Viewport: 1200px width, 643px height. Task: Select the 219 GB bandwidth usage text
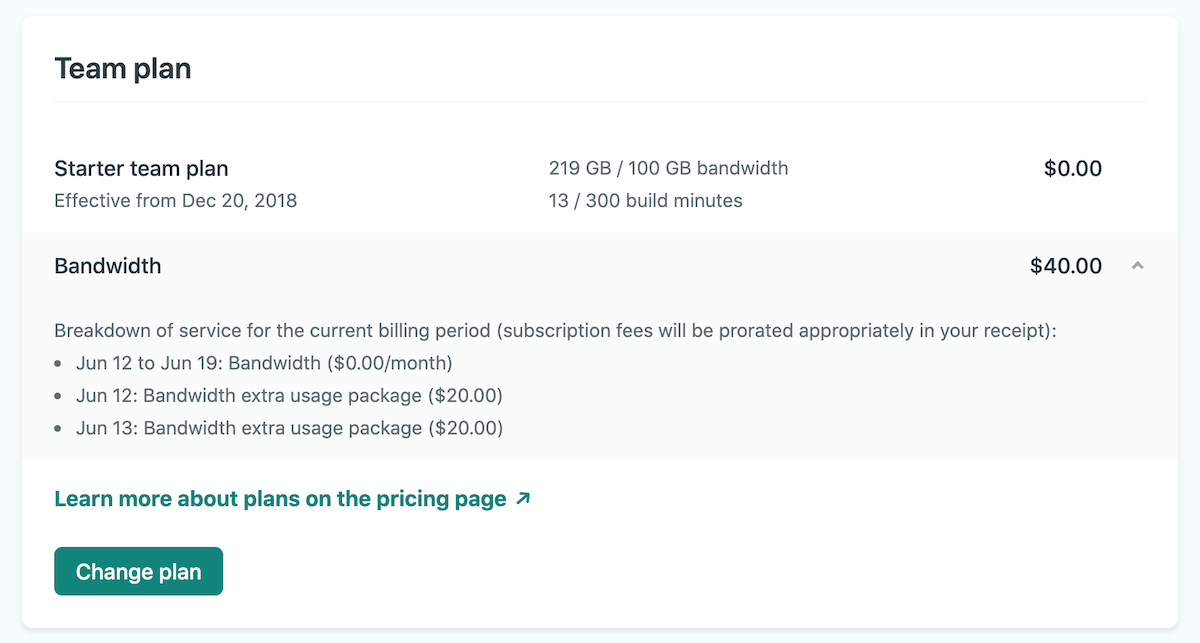click(668, 168)
